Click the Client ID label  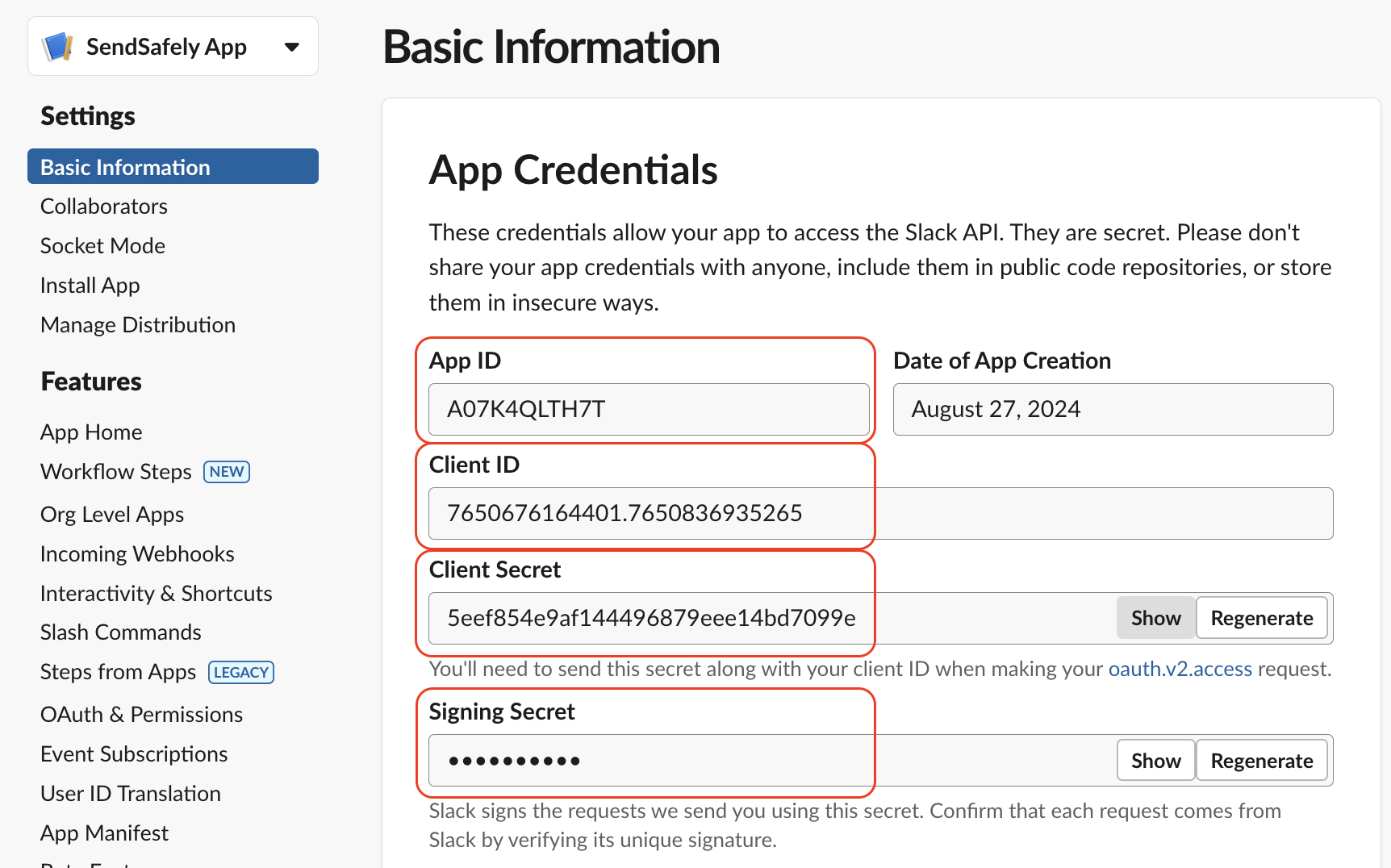474,465
